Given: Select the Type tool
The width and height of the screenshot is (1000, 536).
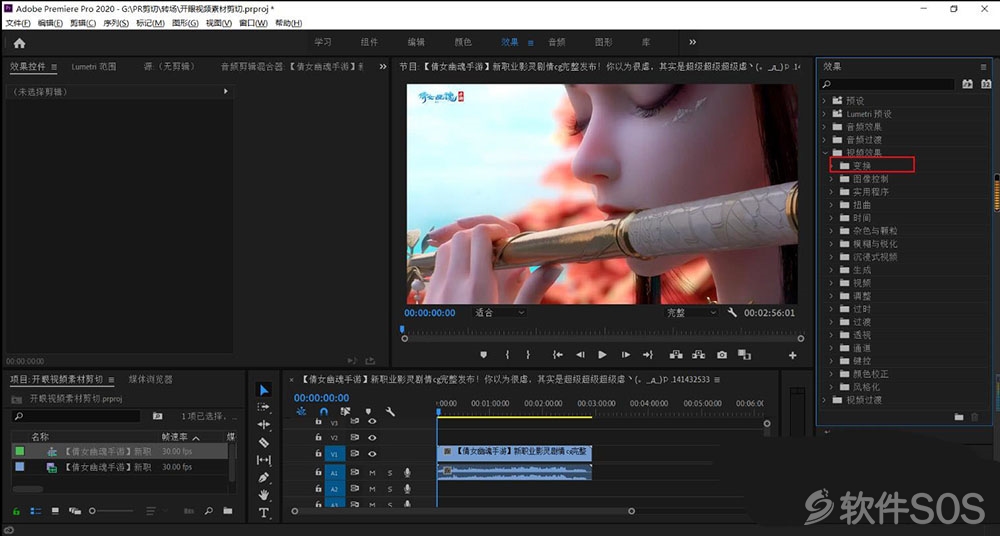Looking at the screenshot, I should point(263,512).
